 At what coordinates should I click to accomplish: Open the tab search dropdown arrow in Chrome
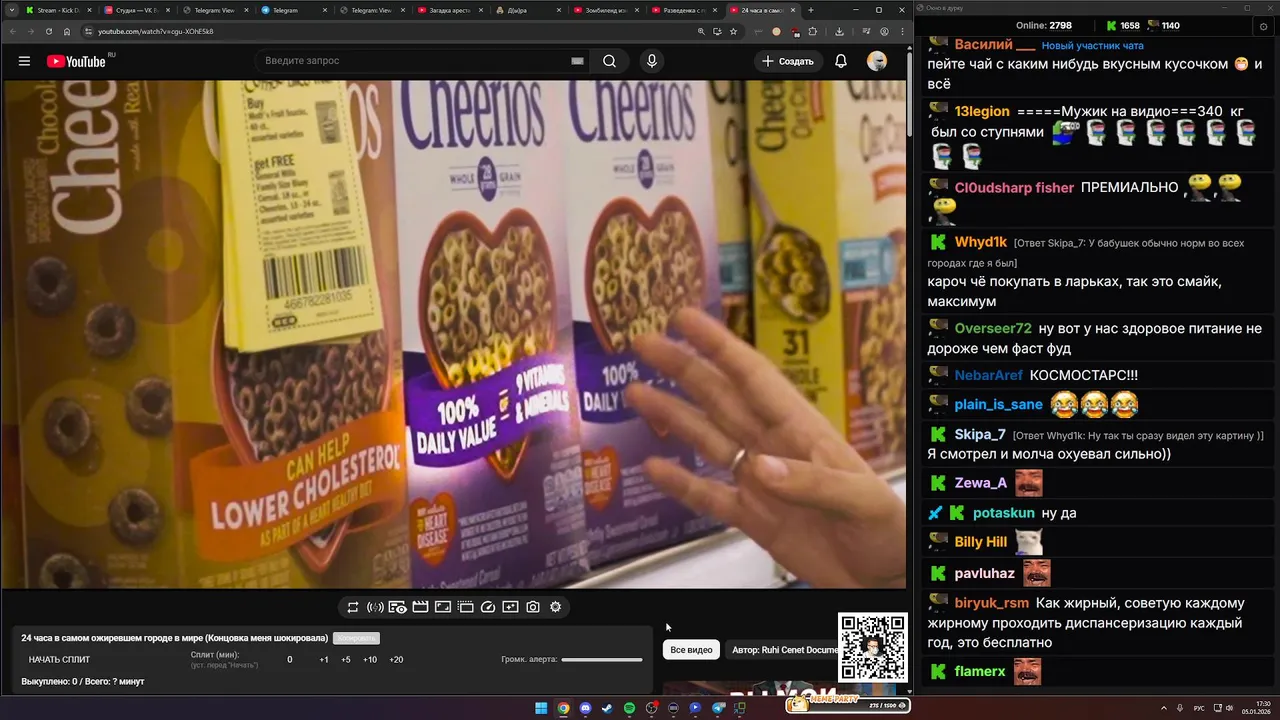11,10
